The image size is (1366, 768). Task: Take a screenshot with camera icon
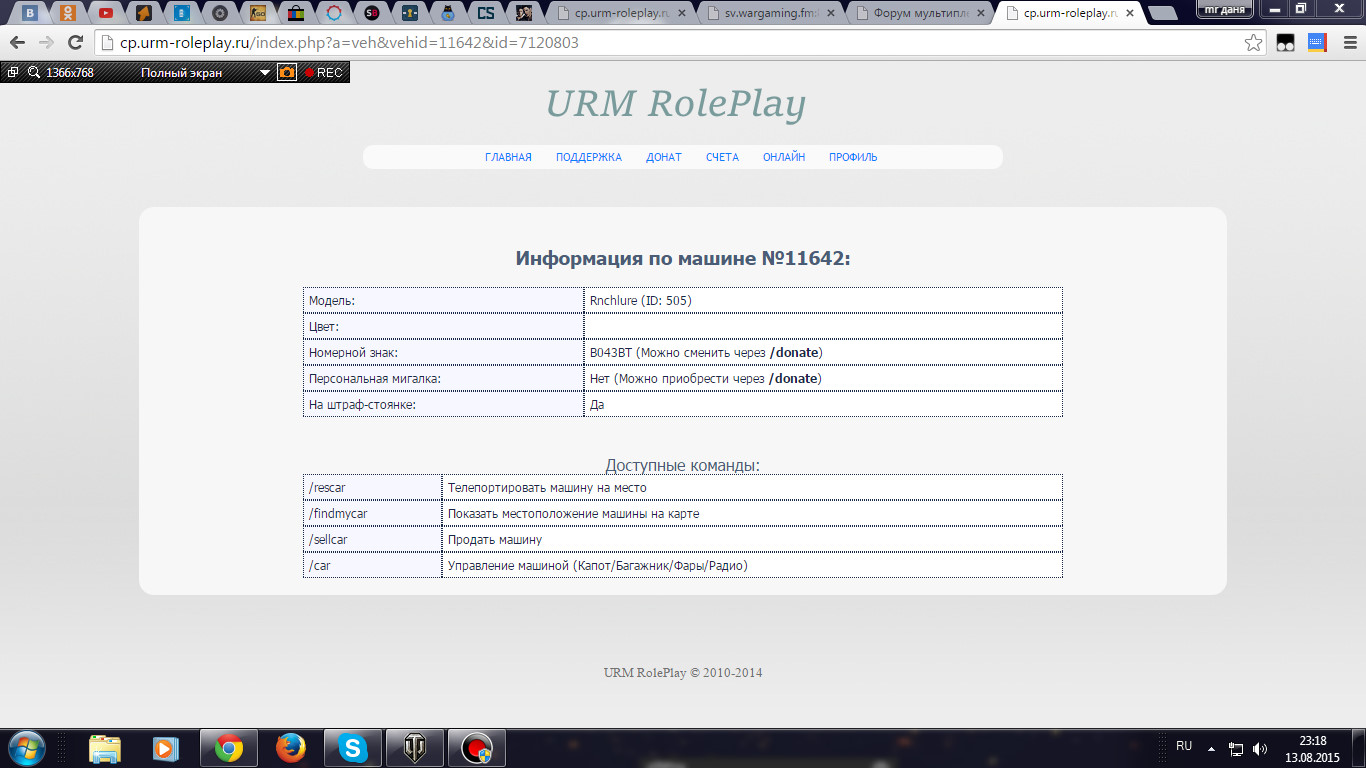pos(287,72)
